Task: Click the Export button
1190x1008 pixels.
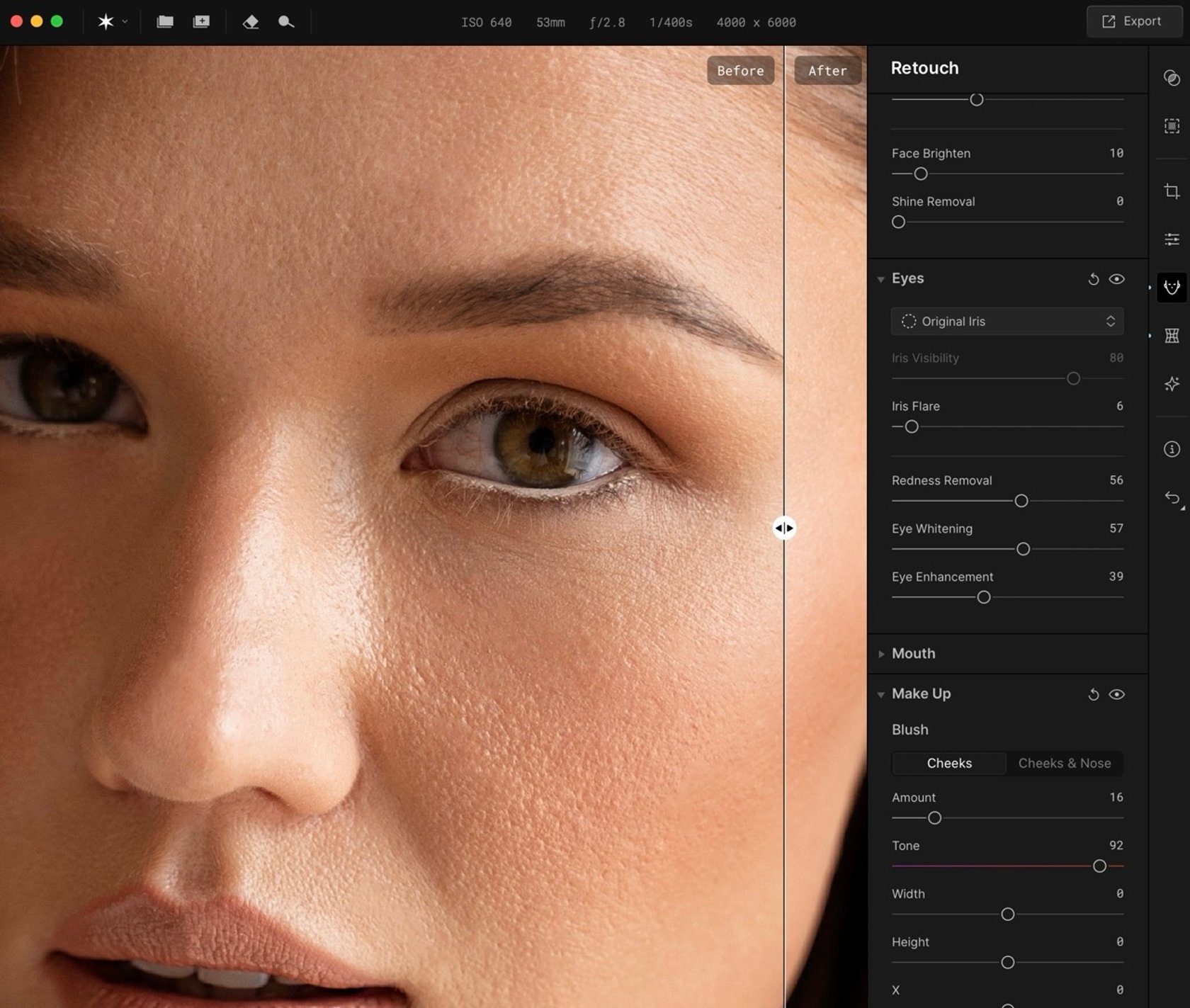Action: click(x=1133, y=21)
